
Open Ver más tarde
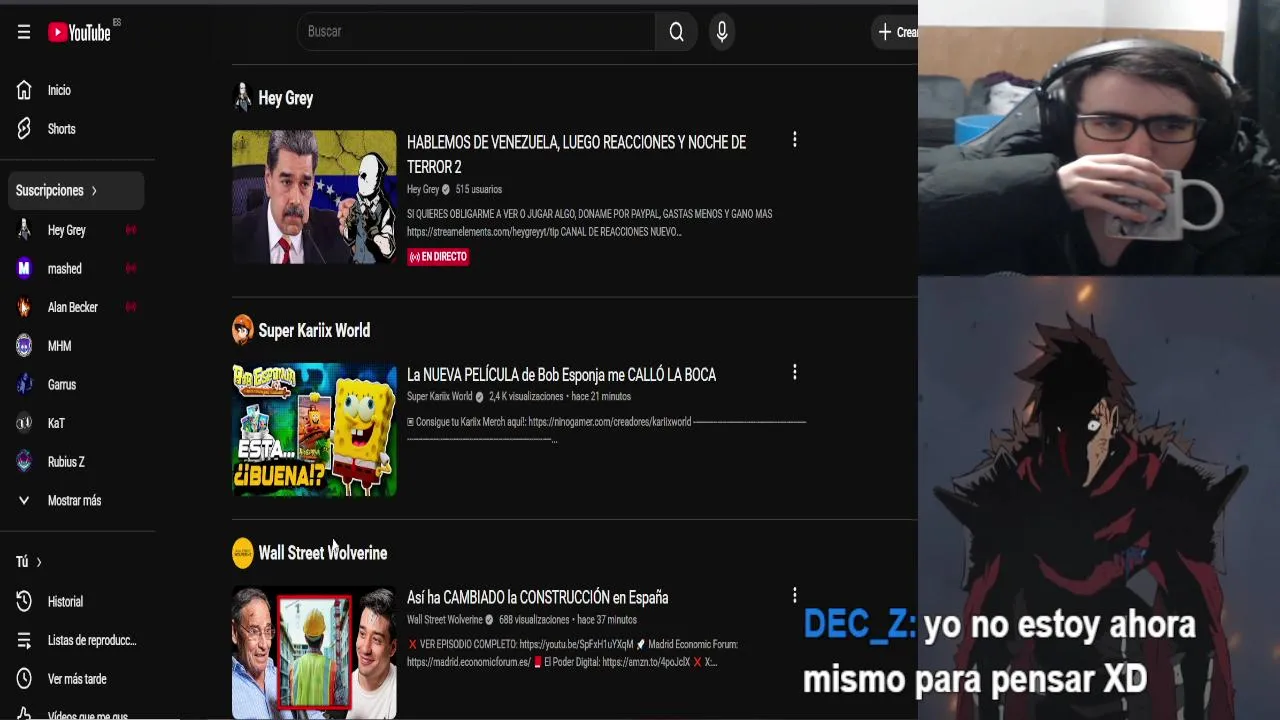(x=77, y=679)
